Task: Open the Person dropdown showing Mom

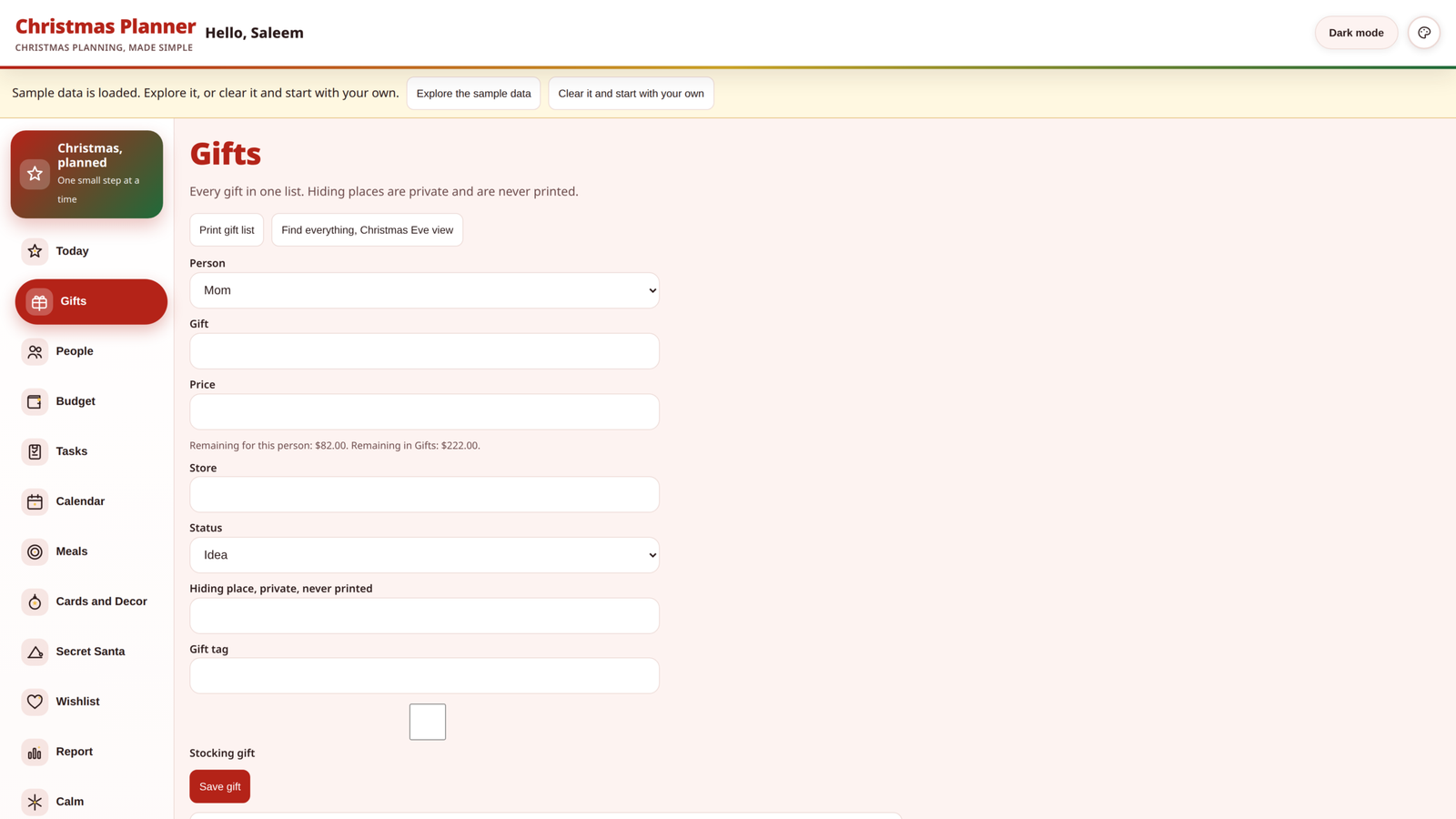Action: [x=424, y=290]
